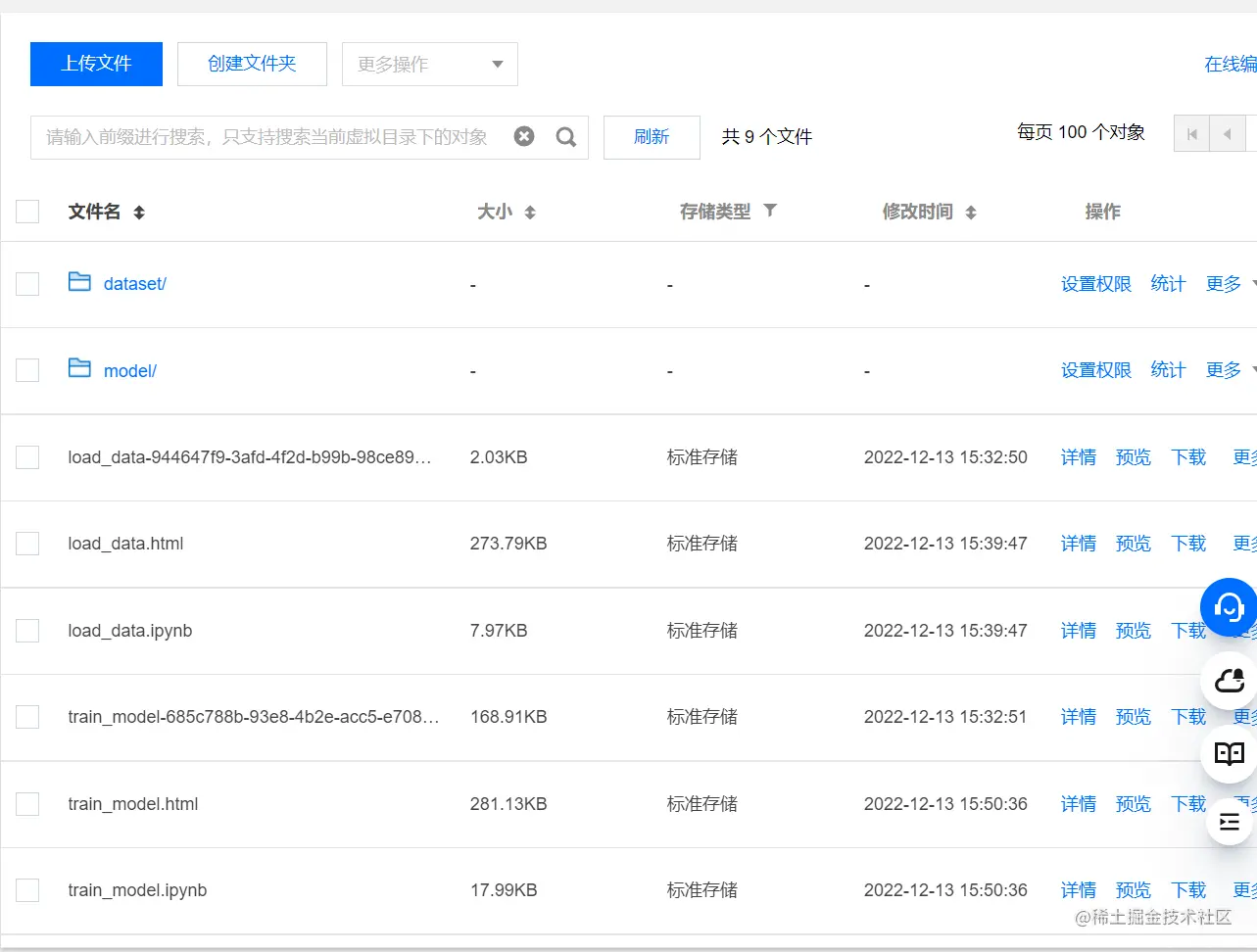The width and height of the screenshot is (1257, 952).
Task: Open the cloud assistant floating button
Action: click(x=1230, y=680)
